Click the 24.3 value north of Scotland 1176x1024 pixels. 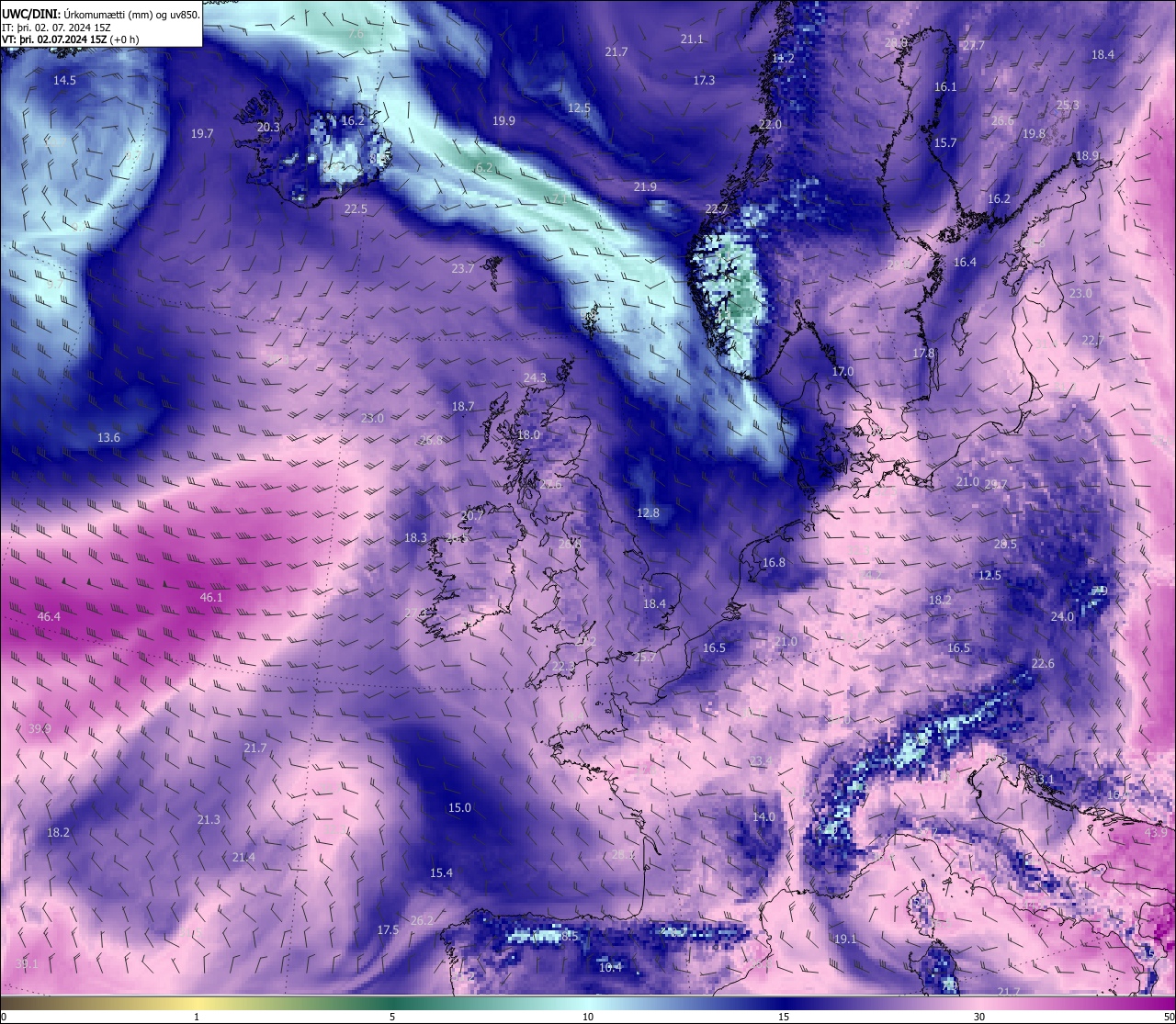click(535, 377)
